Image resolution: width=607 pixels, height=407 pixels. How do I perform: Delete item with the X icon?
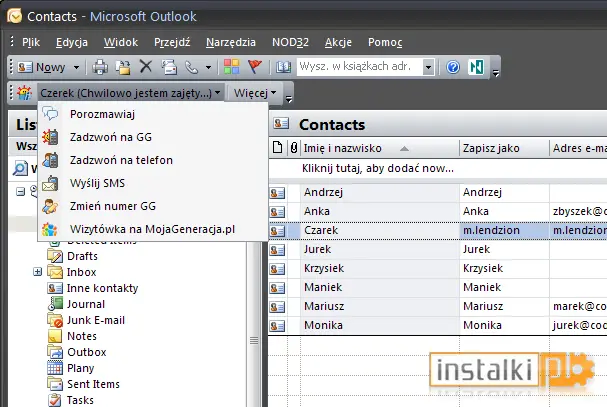point(146,67)
